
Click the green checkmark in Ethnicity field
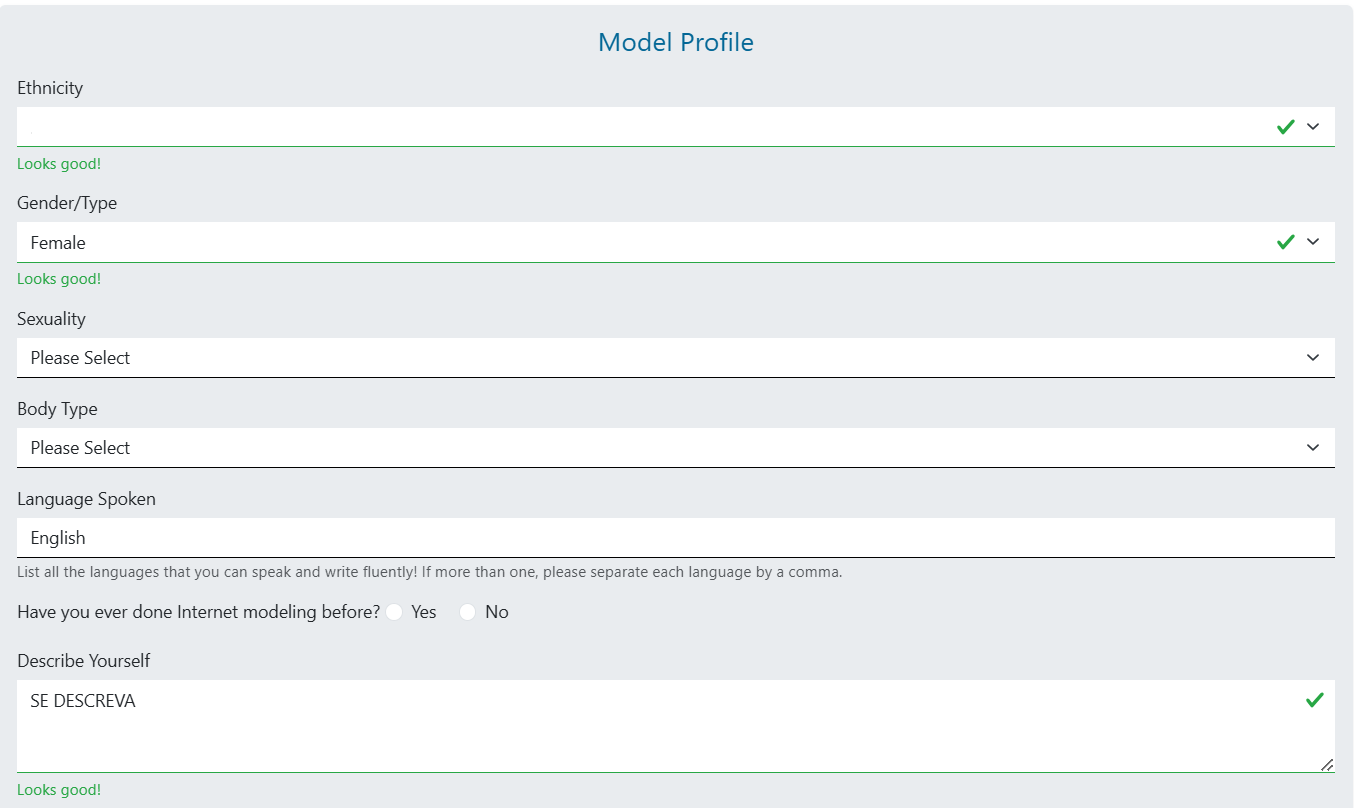point(1286,127)
